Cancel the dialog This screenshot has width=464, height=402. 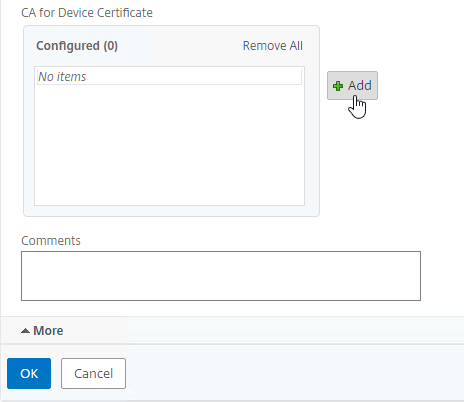[93, 373]
